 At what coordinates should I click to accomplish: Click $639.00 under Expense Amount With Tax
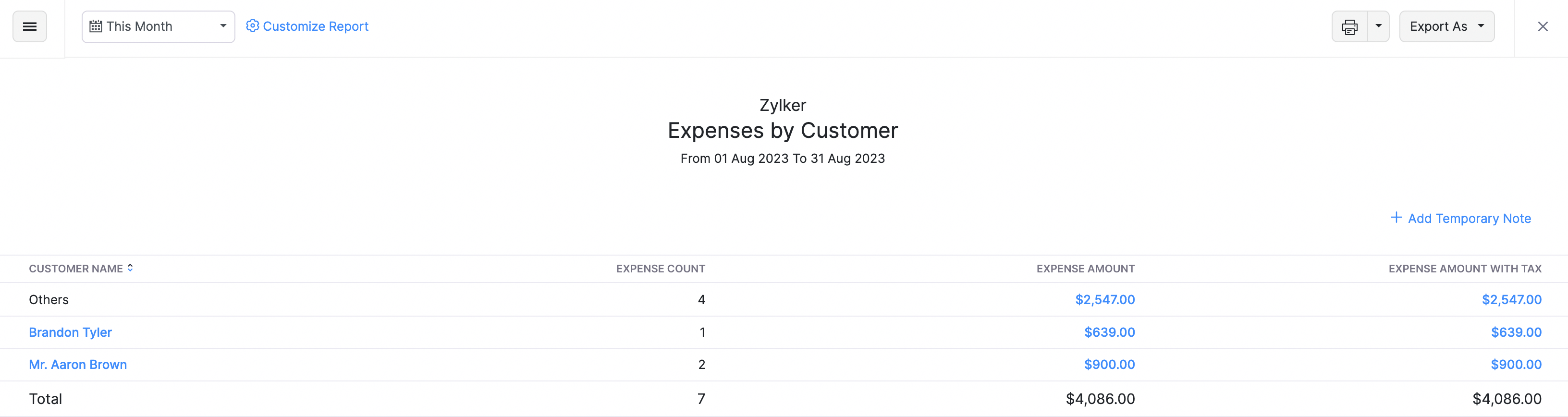click(1516, 332)
